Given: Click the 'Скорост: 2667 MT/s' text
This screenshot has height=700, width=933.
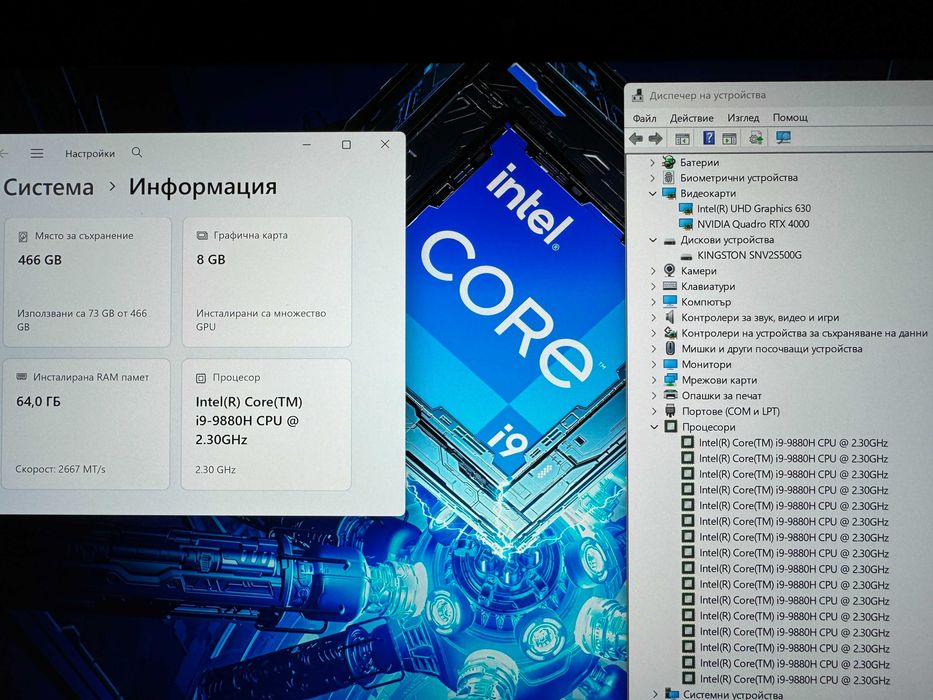Looking at the screenshot, I should pyautogui.click(x=61, y=469).
